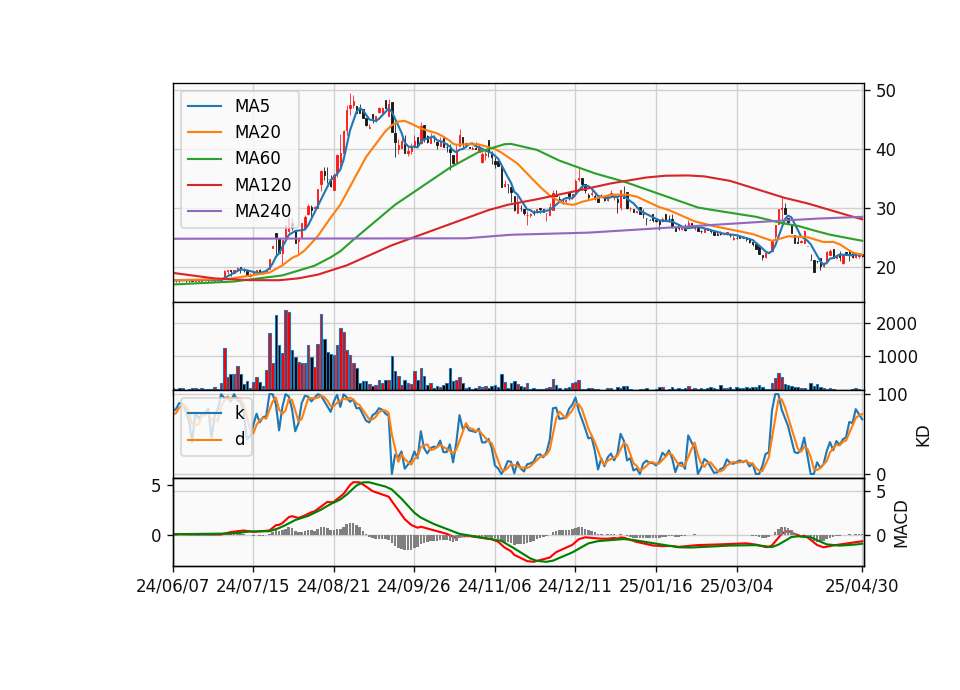This screenshot has height=690, width=960.
Task: Click the 24/07/15 date tick label
Action: 253,587
